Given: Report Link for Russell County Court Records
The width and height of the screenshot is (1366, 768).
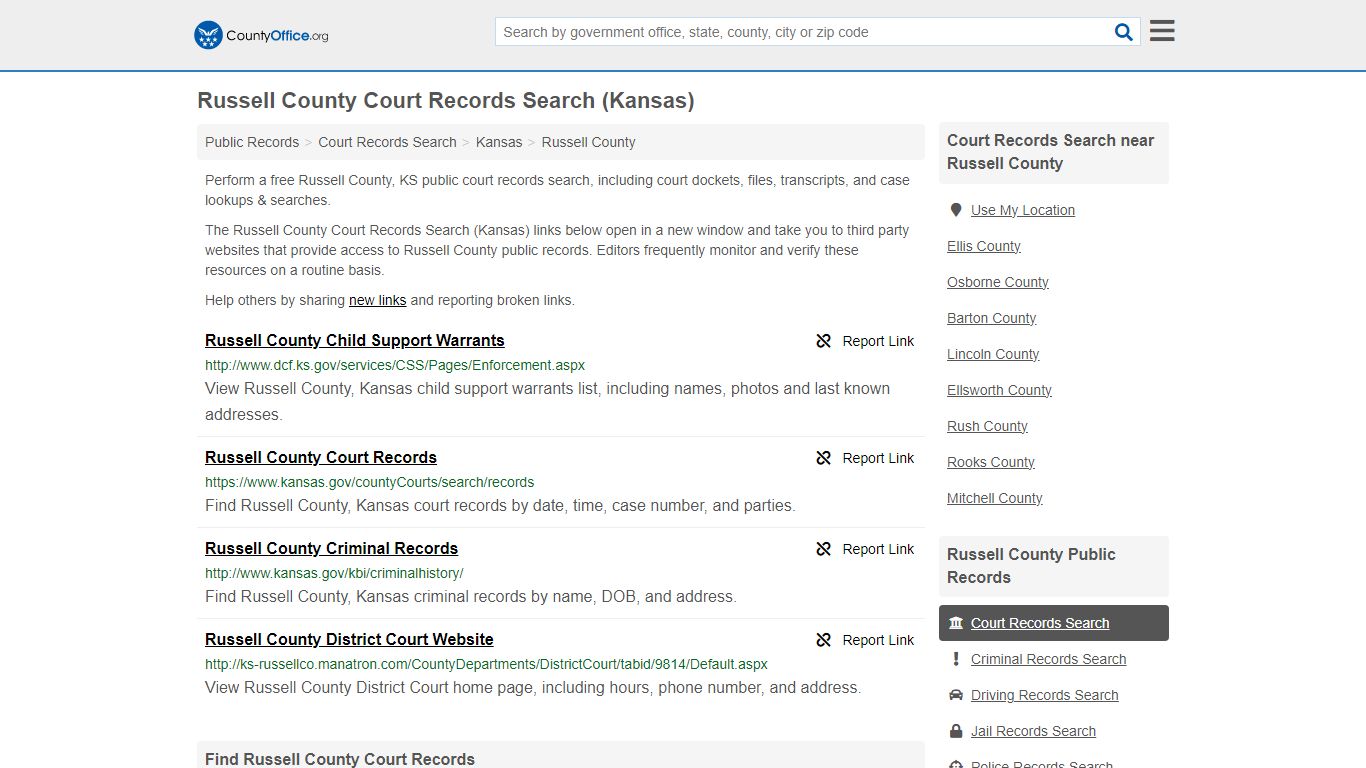Looking at the screenshot, I should [865, 458].
